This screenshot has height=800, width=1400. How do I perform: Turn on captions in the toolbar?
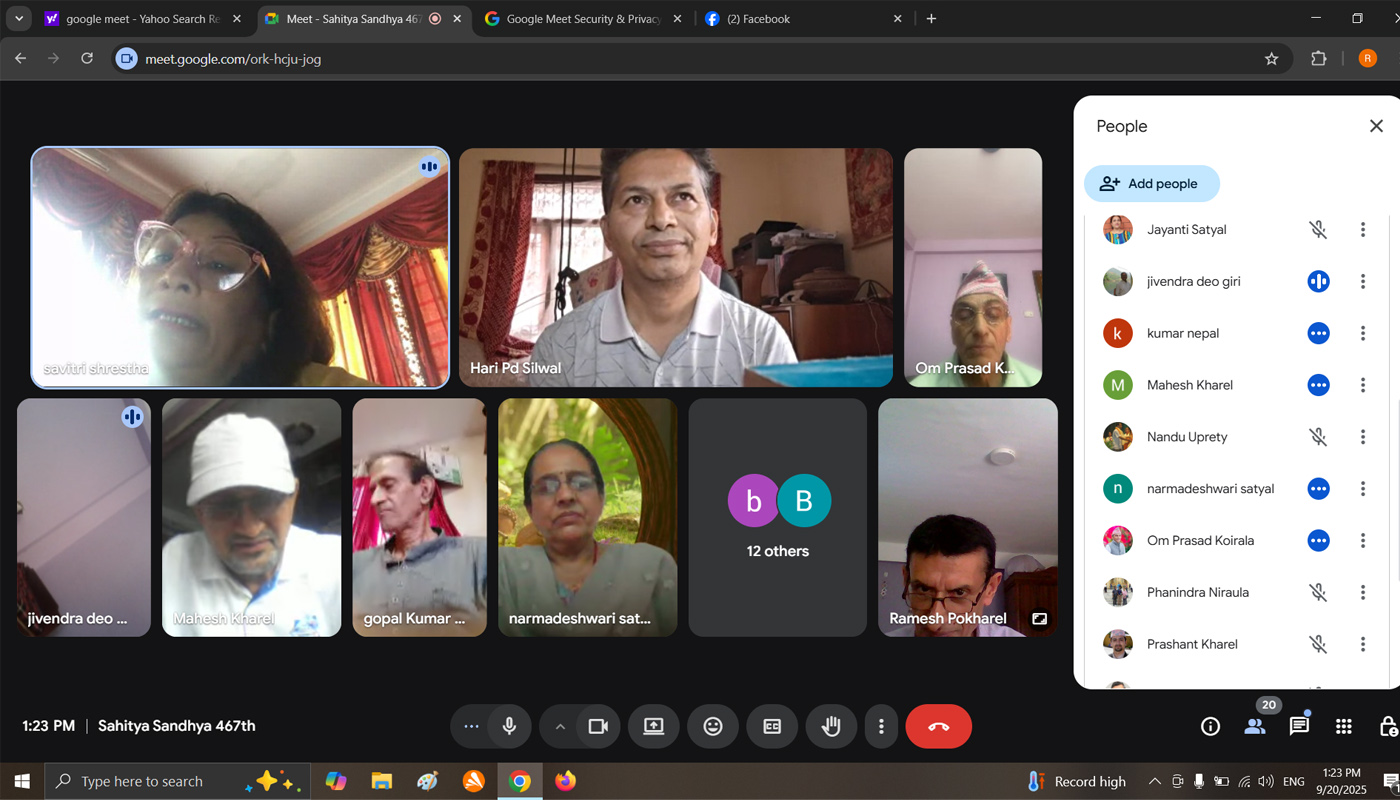(772, 727)
